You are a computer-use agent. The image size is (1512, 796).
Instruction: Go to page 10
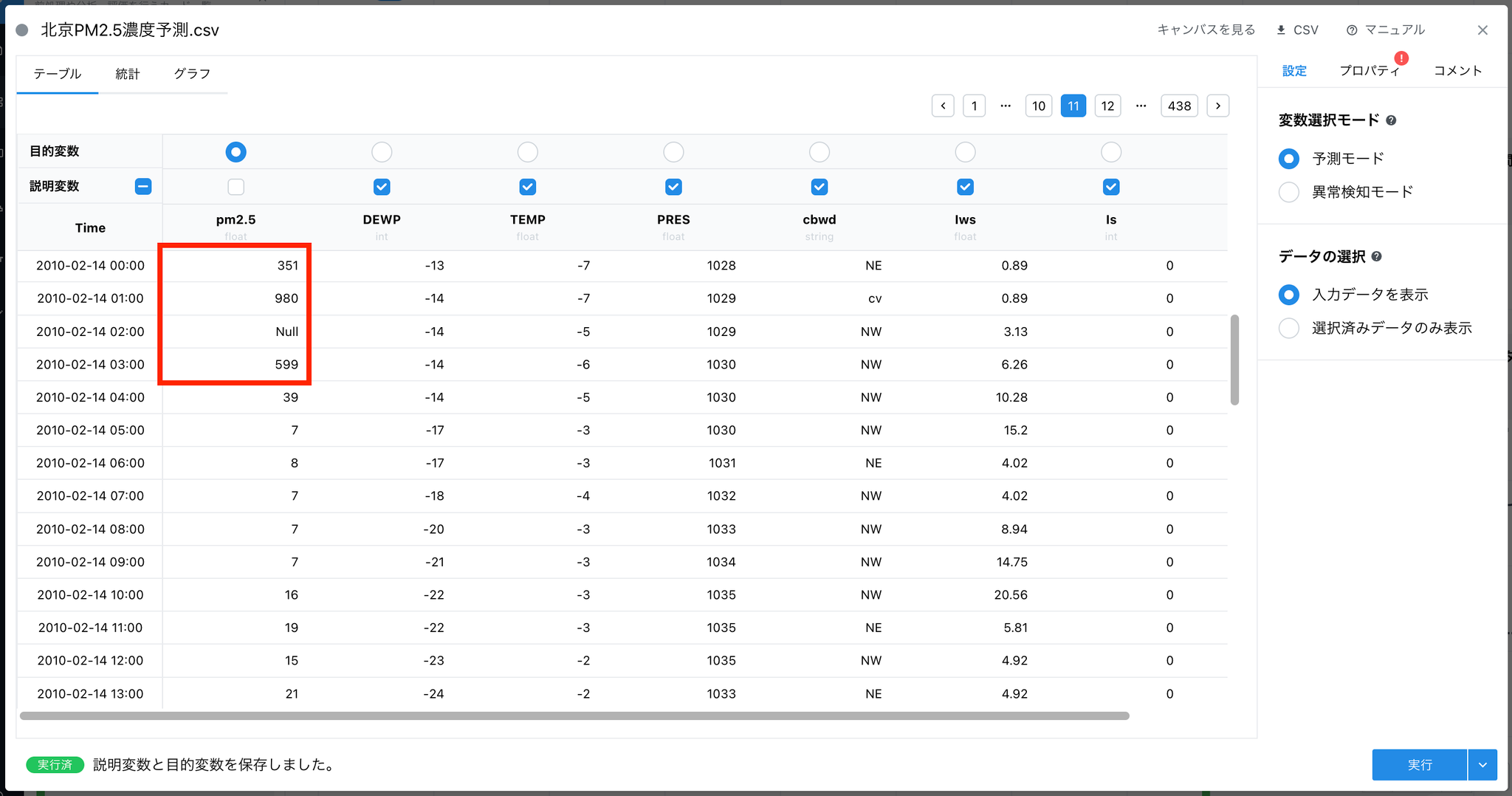click(x=1039, y=106)
